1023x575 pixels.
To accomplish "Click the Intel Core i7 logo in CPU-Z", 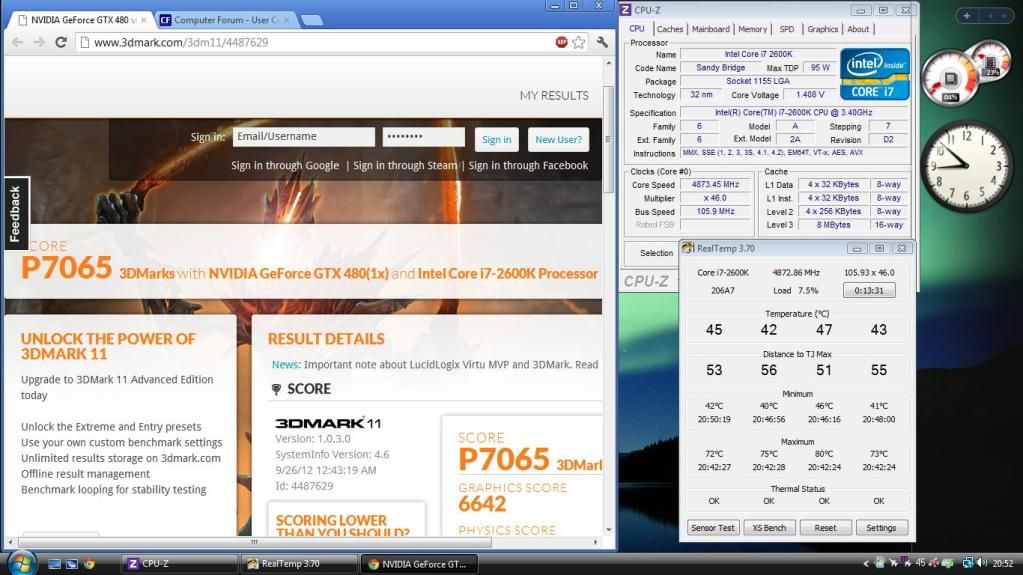I will tap(874, 74).
